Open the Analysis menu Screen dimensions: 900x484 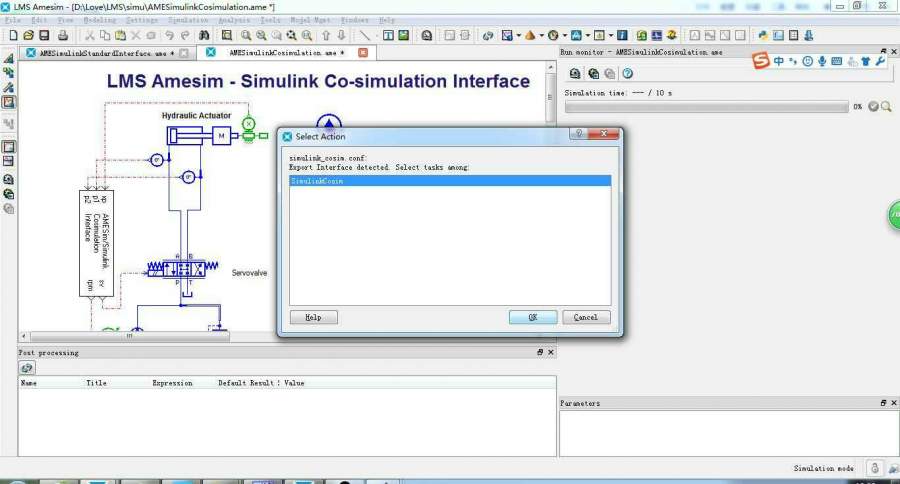[x=234, y=20]
